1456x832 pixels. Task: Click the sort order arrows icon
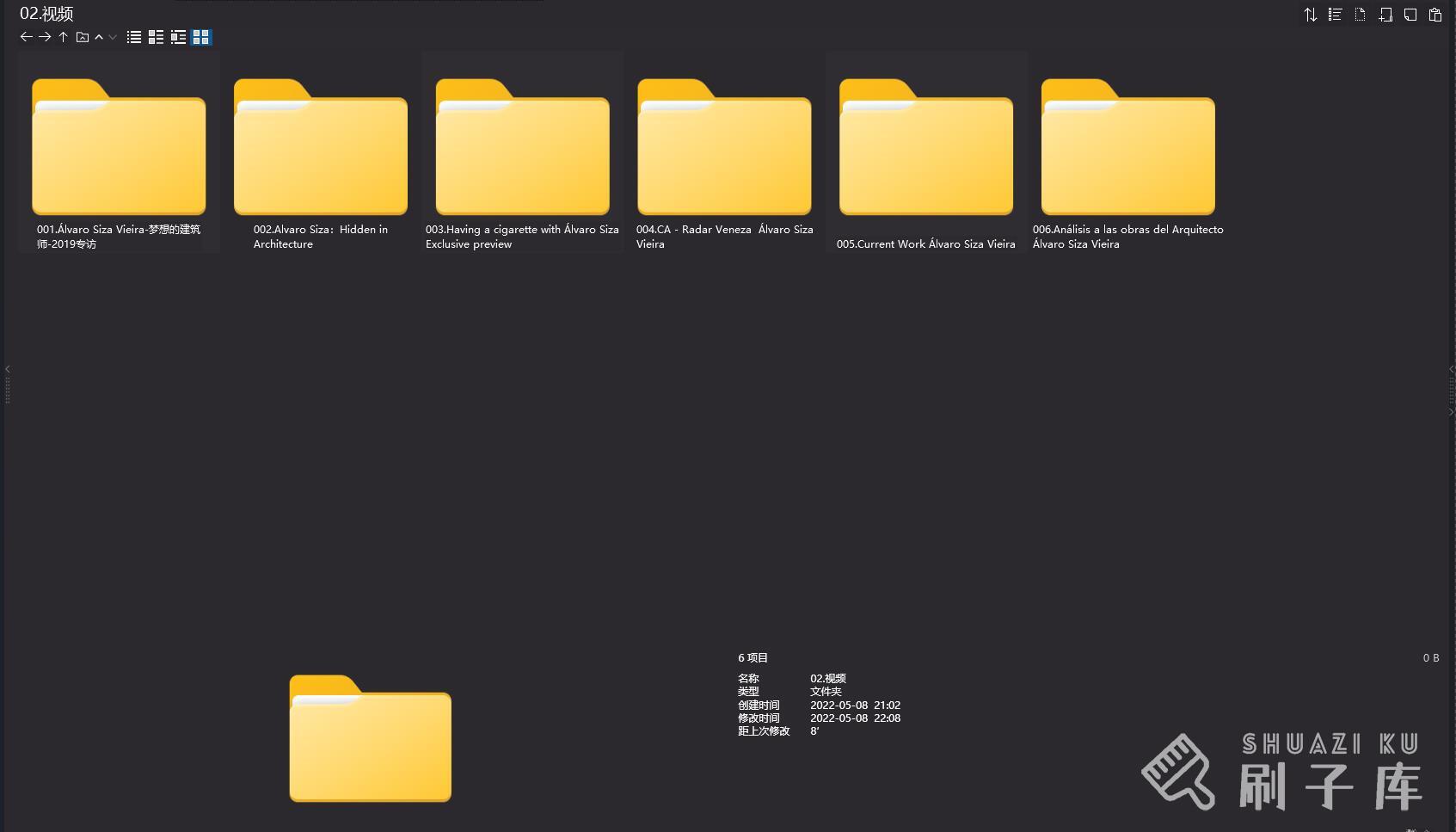coord(1310,15)
